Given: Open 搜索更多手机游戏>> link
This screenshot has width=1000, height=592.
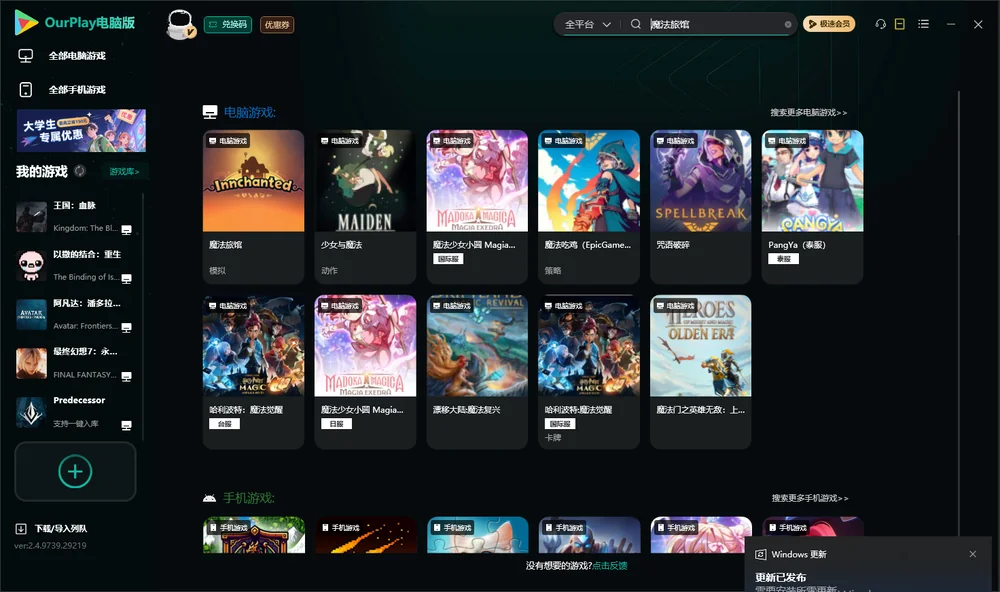Looking at the screenshot, I should [810, 498].
